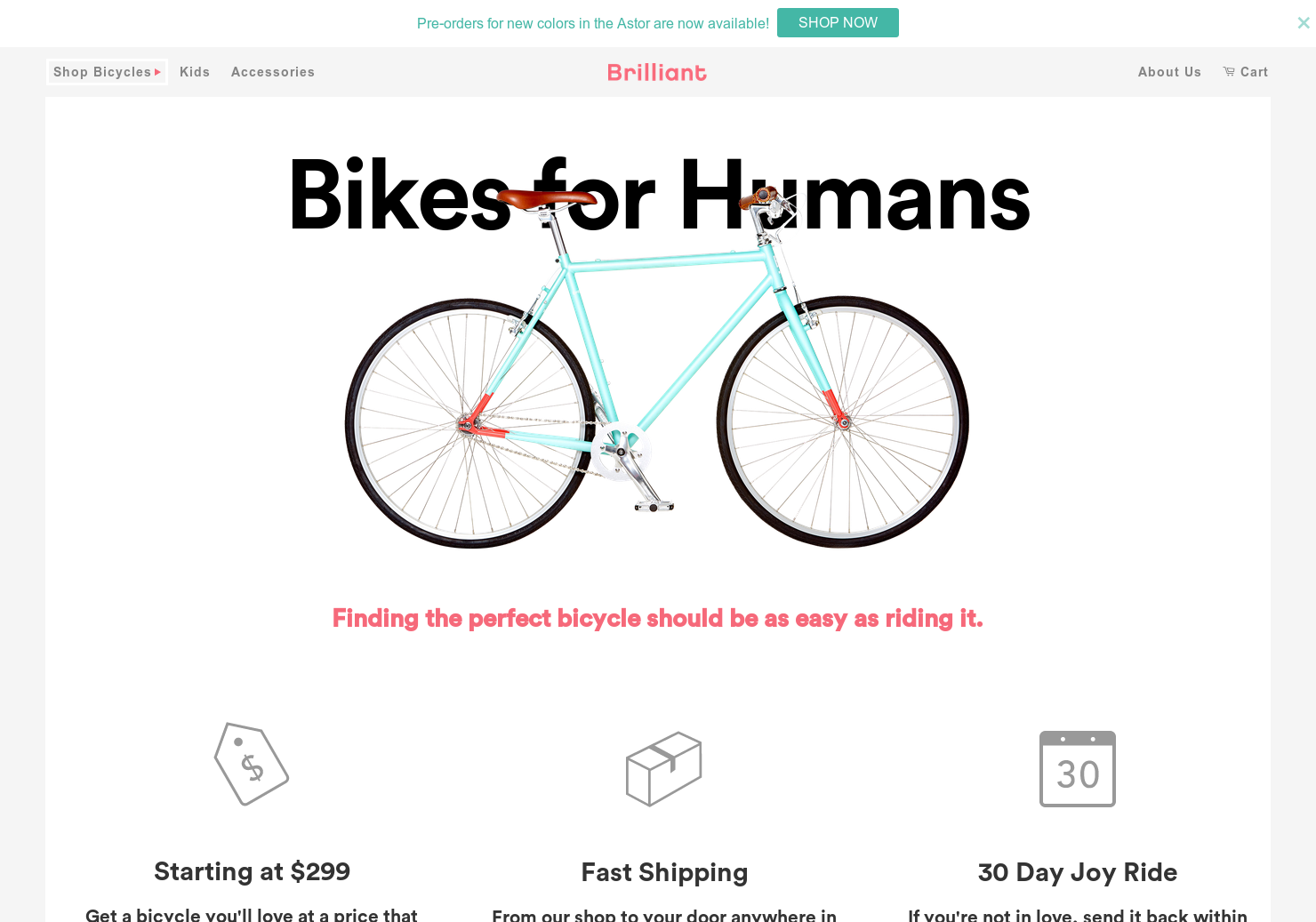Click the small cart symbol beside Cart

click(x=1229, y=72)
